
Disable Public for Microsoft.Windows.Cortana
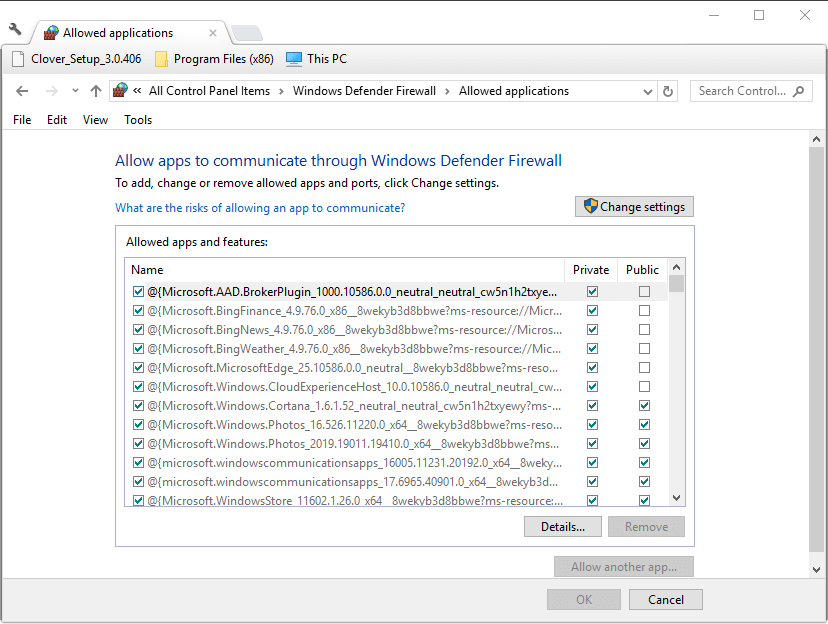pyautogui.click(x=644, y=405)
